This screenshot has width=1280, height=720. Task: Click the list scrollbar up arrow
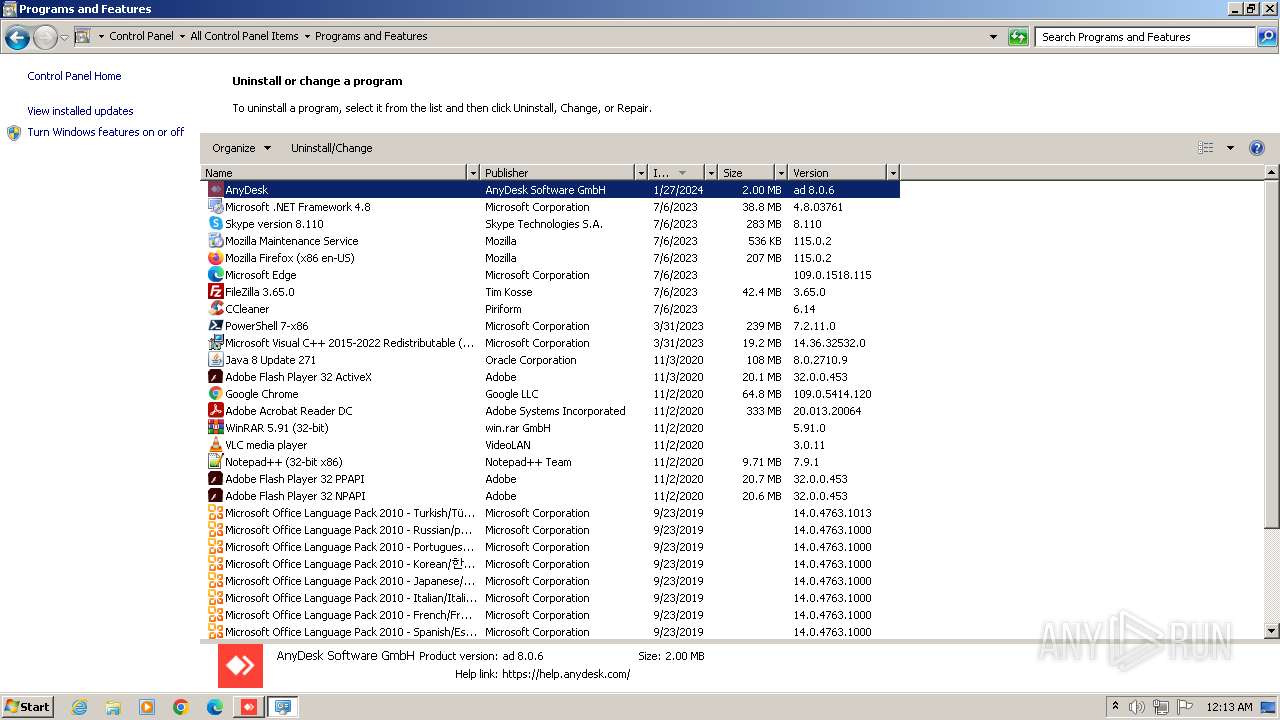point(1272,173)
